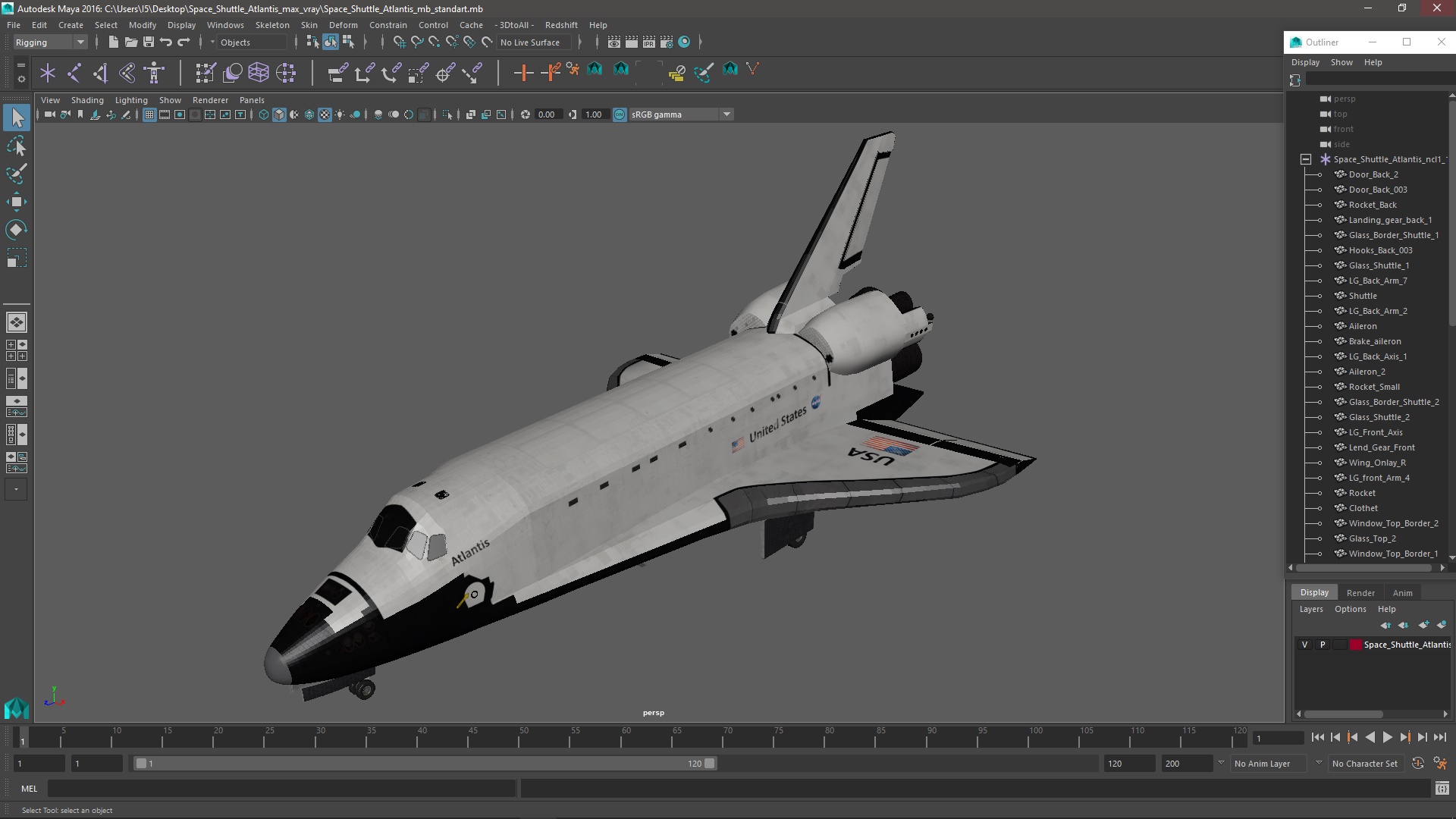The width and height of the screenshot is (1456, 819).
Task: Open the viewport Shading menu
Action: 87,100
